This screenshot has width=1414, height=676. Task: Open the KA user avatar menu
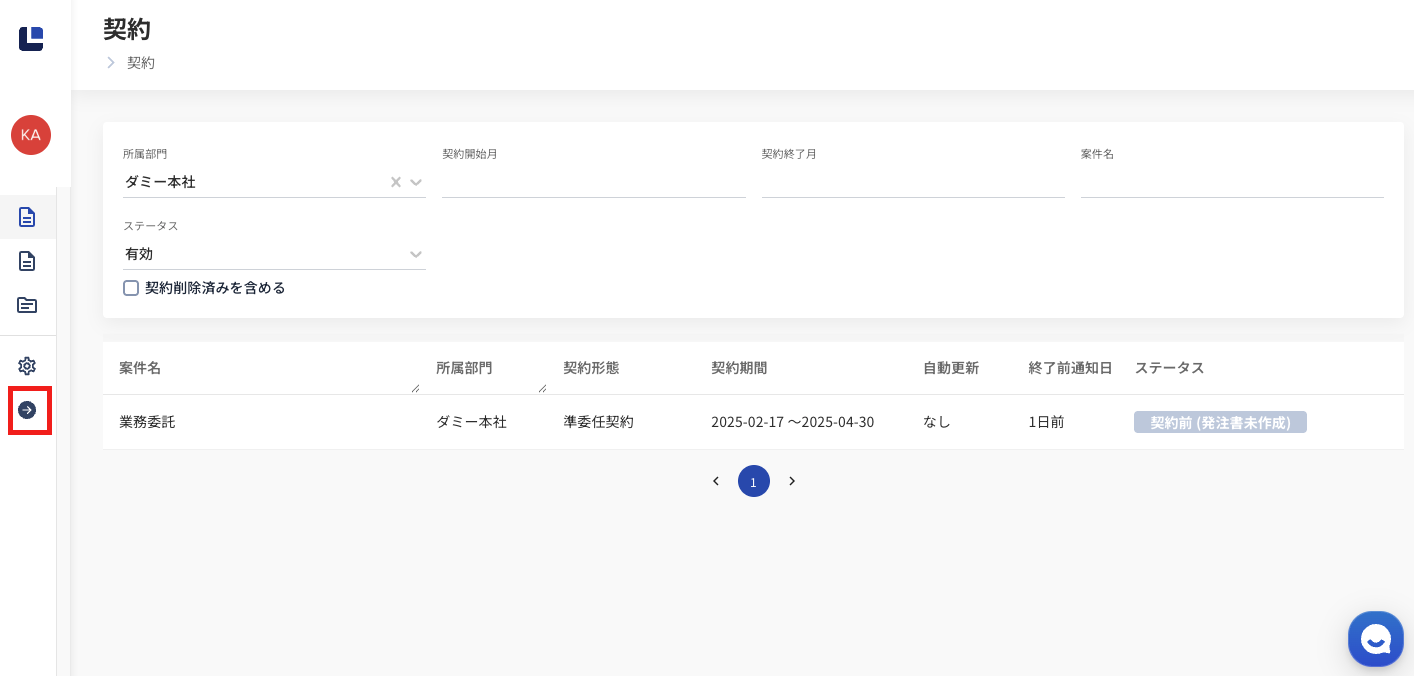coord(31,135)
